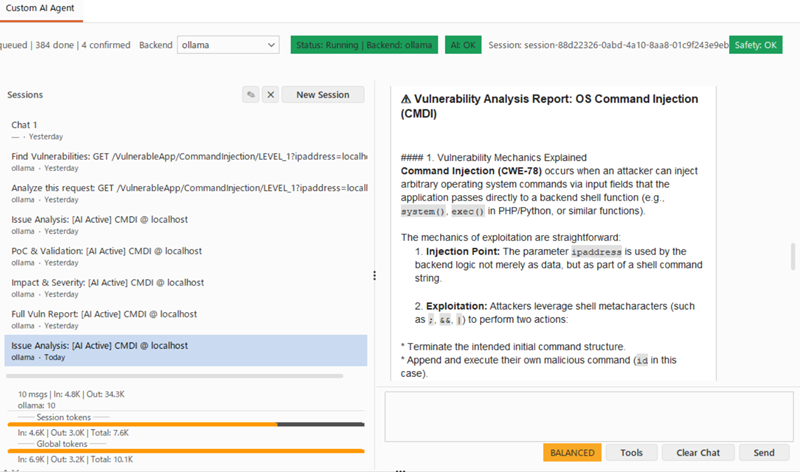Image resolution: width=800 pixels, height=472 pixels.
Task: Click the 'ollama: 10' stats text
Action: pyautogui.click(x=36, y=406)
